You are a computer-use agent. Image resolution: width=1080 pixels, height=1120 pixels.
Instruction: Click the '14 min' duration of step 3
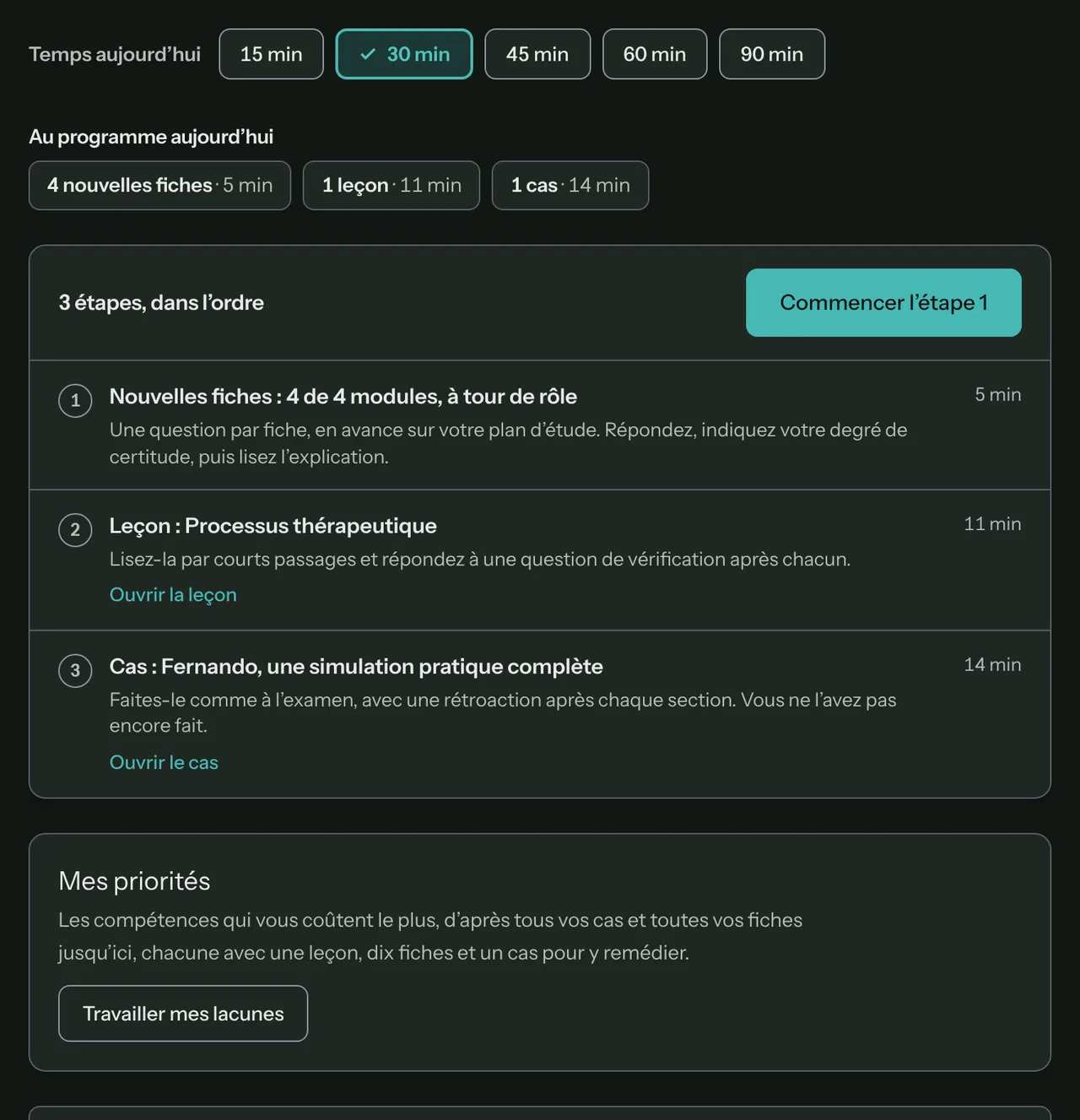coord(992,664)
